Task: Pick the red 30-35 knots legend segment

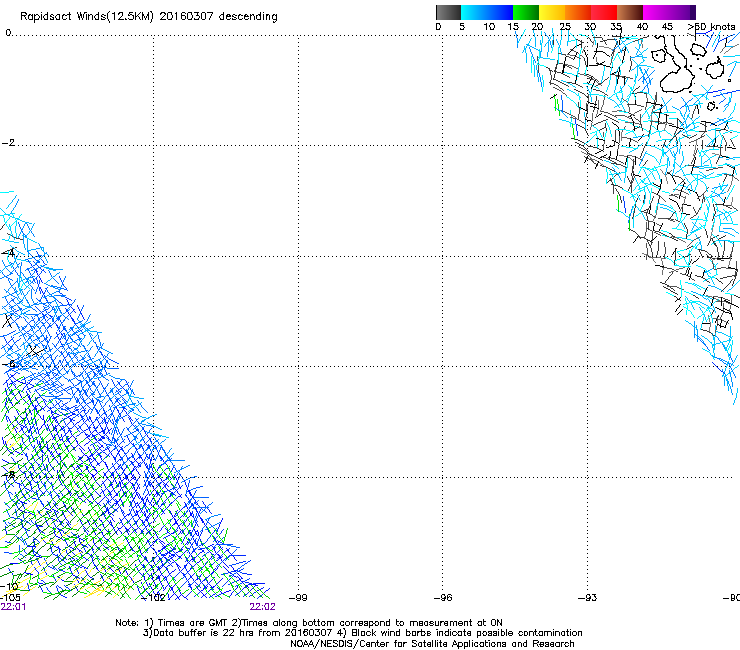Action: [x=604, y=12]
